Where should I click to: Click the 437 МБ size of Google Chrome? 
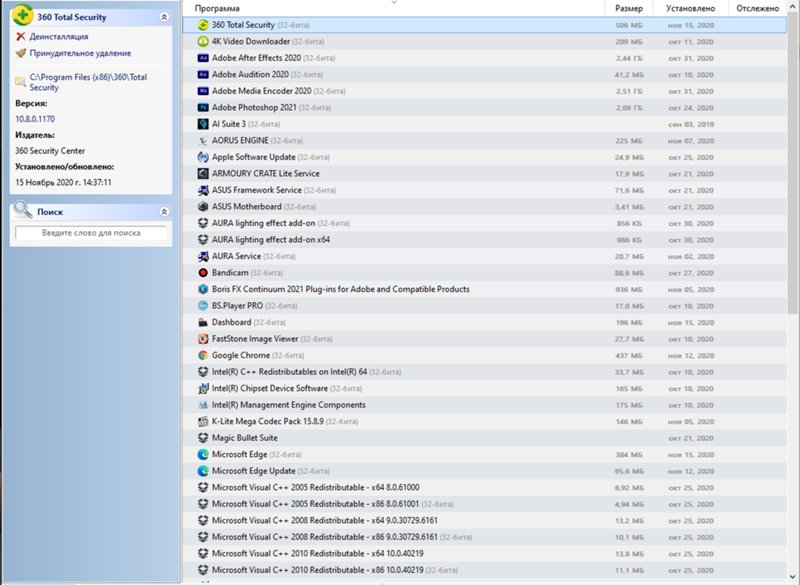629,356
